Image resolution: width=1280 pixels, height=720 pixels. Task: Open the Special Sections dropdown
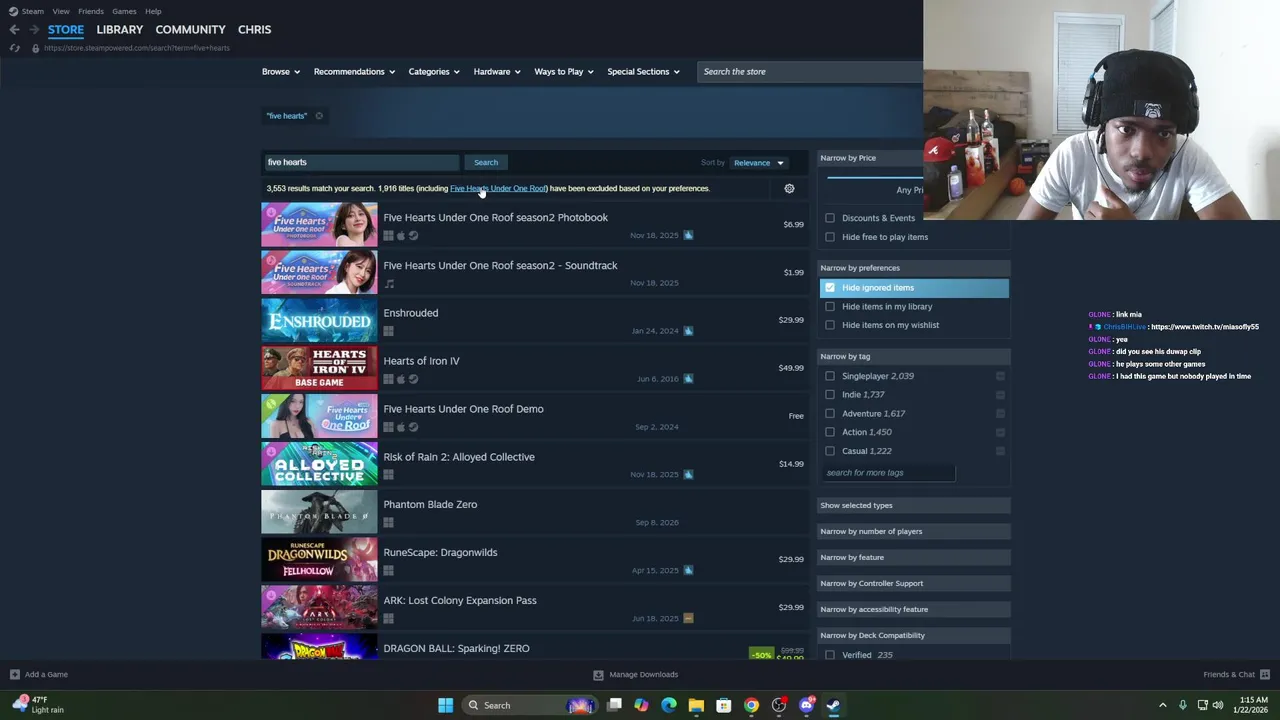coord(643,72)
